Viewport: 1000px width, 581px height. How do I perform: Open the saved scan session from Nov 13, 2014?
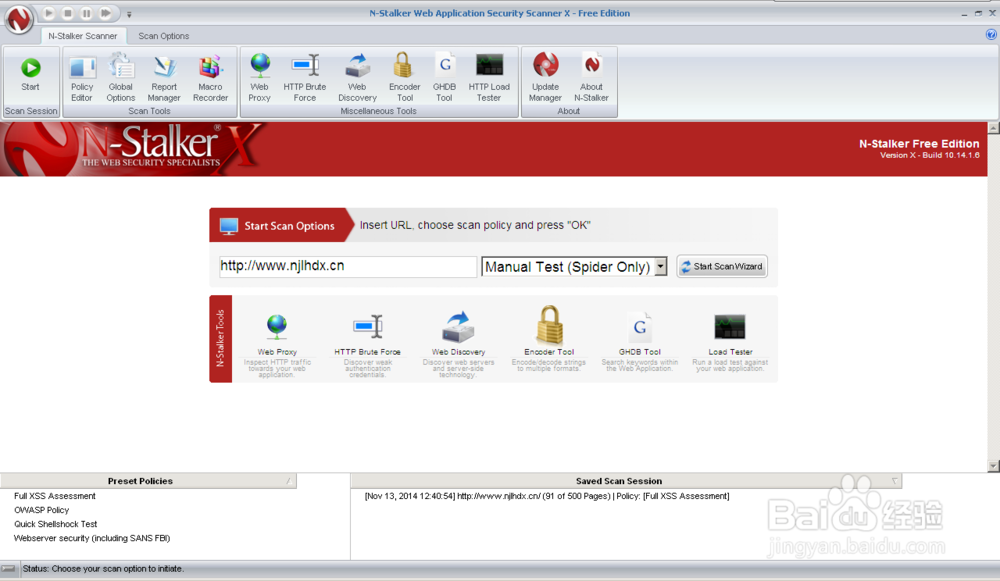[547, 496]
